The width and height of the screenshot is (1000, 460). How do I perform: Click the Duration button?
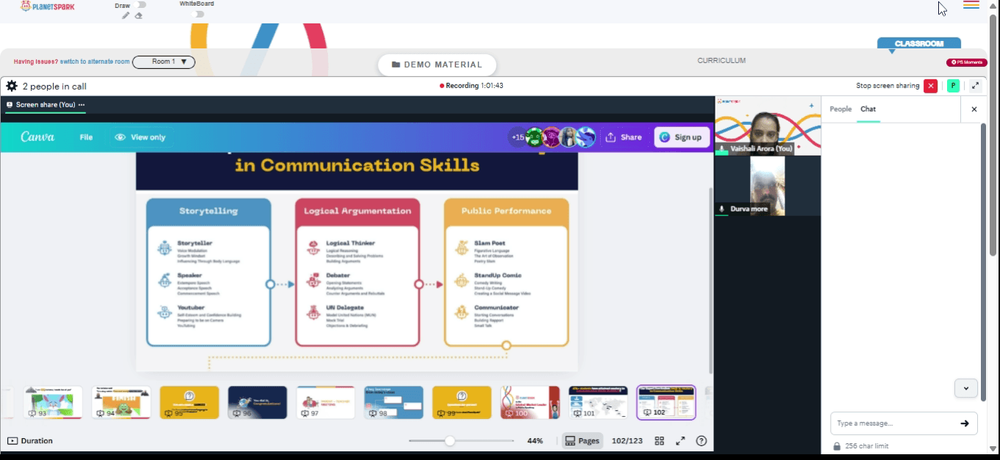click(x=31, y=441)
